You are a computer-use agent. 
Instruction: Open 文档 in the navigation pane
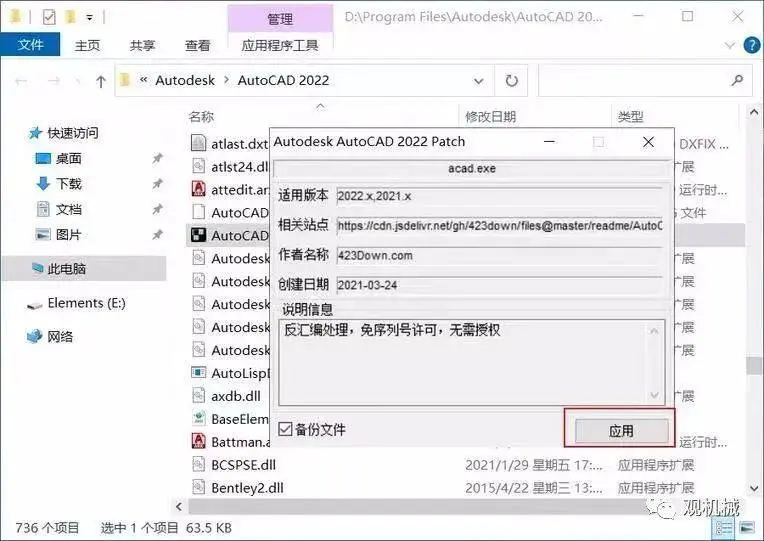tap(68, 210)
